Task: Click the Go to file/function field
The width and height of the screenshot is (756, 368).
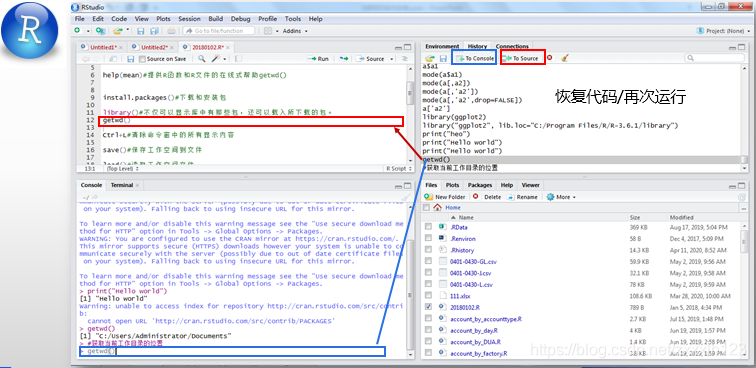Action: tap(220, 31)
